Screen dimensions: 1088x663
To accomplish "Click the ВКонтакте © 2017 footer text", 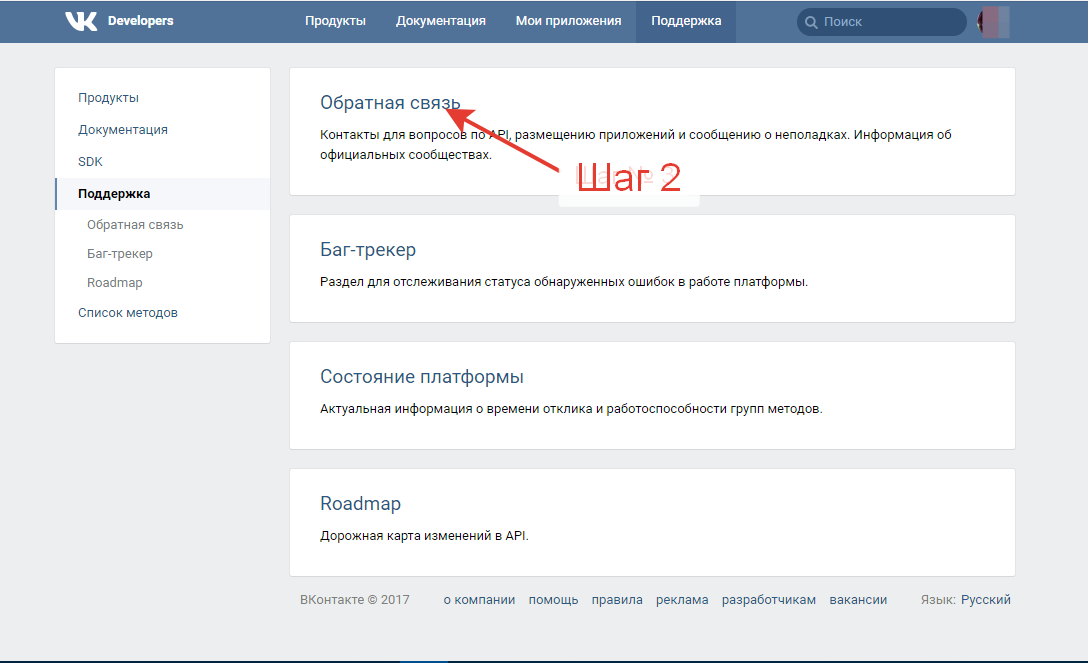I will click(x=355, y=600).
